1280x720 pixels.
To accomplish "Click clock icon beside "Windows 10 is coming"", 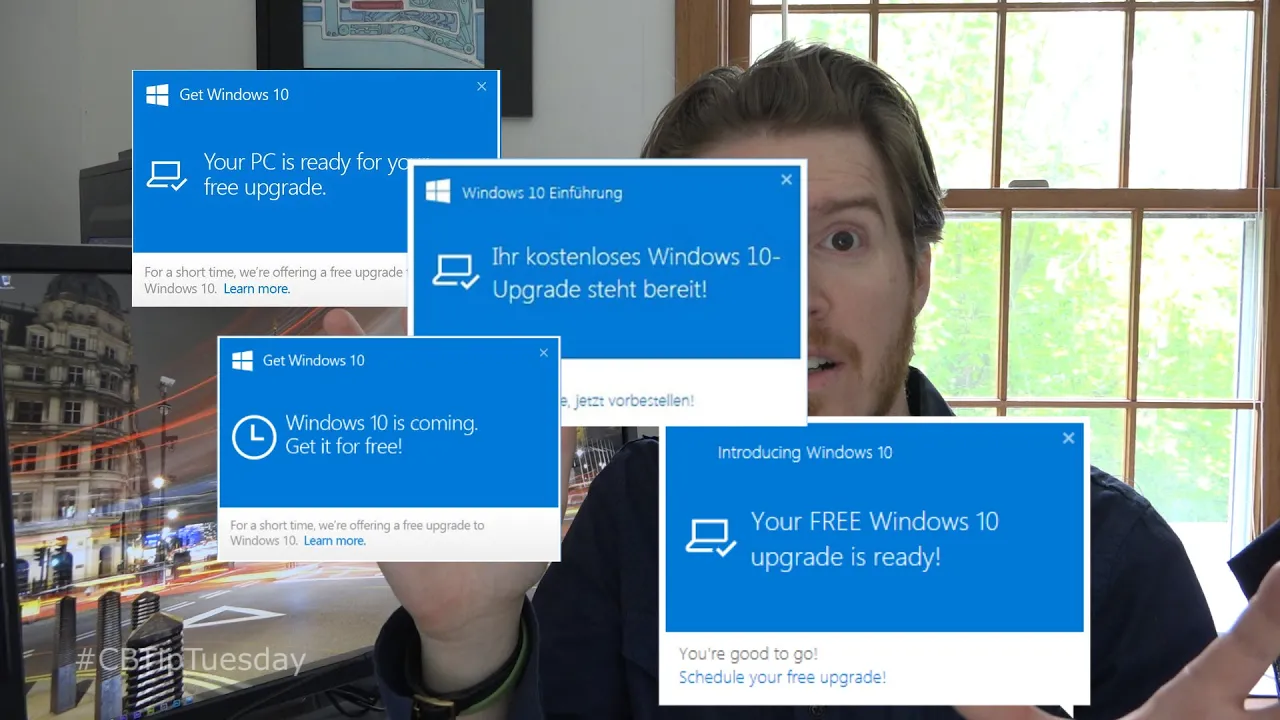I will 254,437.
